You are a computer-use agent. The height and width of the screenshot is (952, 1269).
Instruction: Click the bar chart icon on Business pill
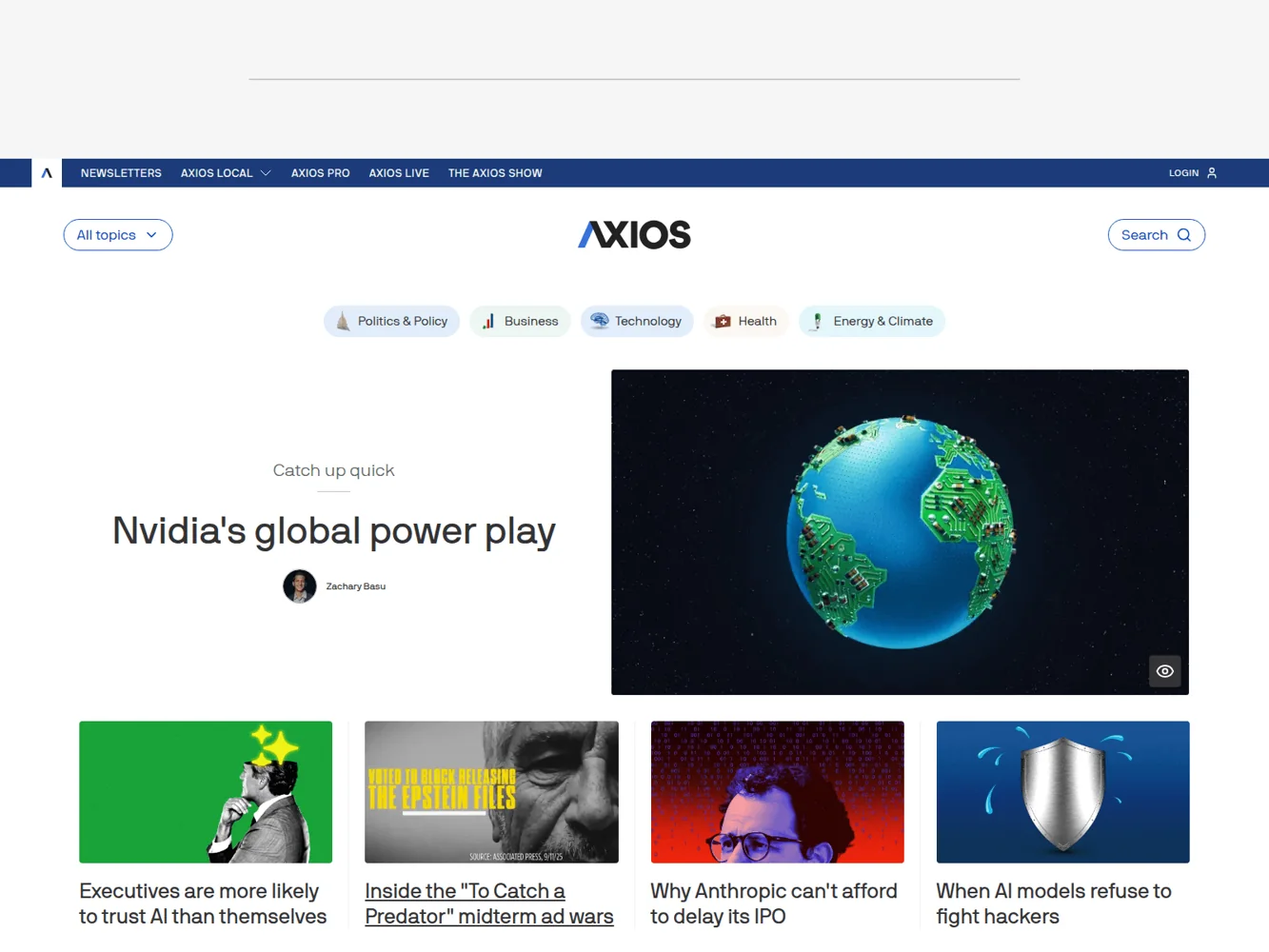click(488, 322)
